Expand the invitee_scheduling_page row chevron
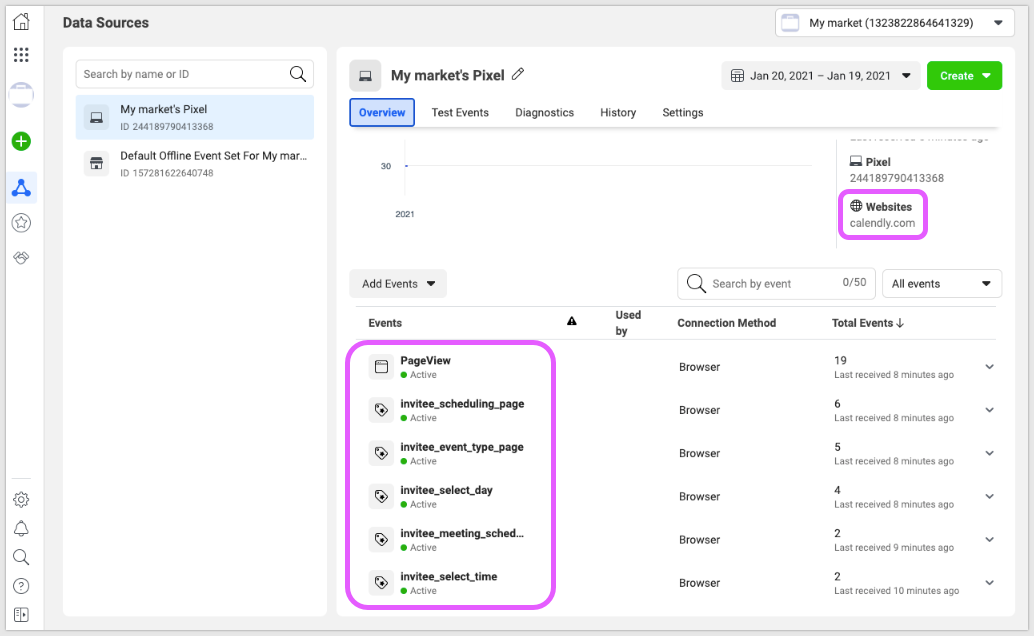 click(x=989, y=410)
